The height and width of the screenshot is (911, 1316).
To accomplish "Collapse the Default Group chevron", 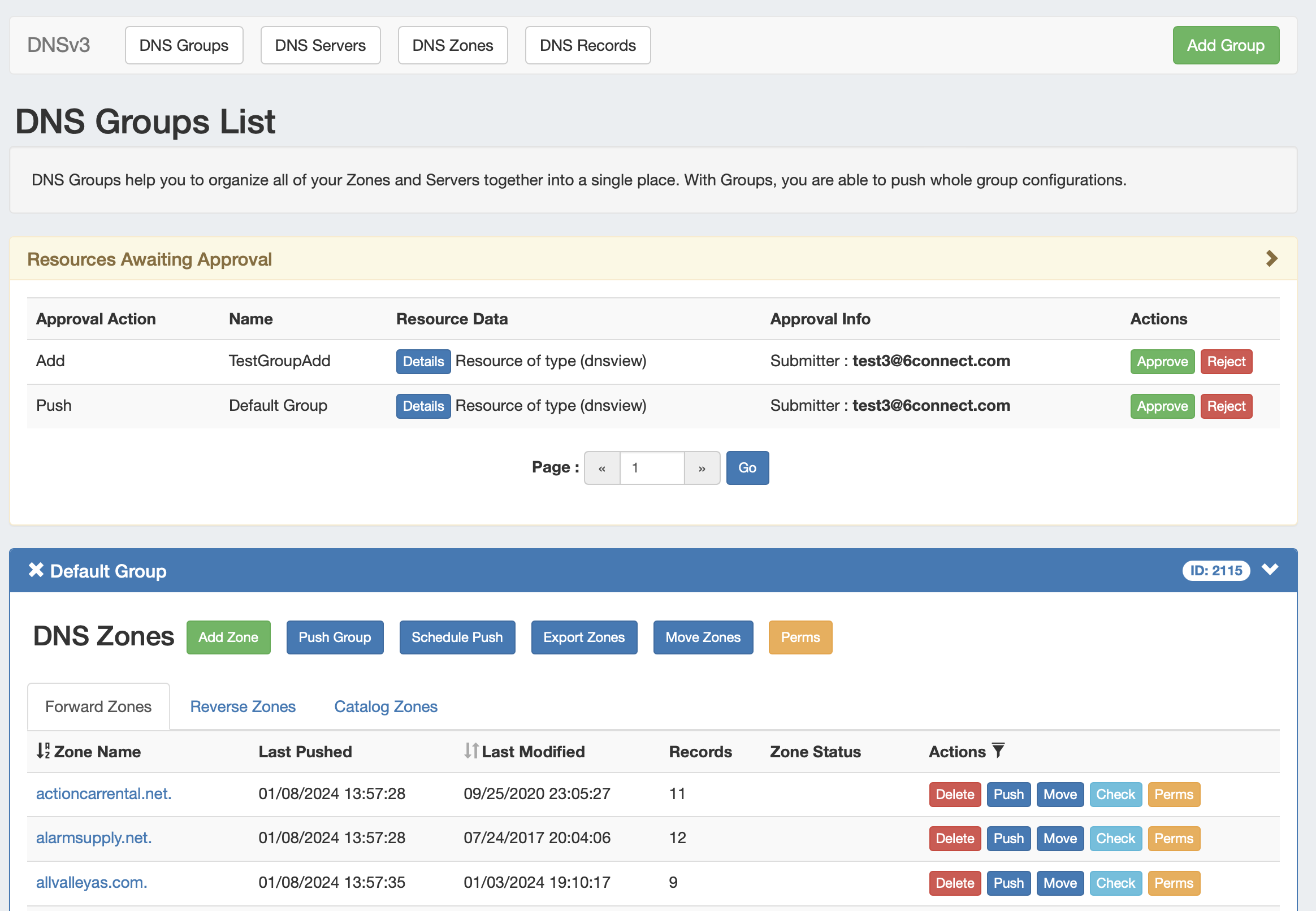I will 1270,570.
